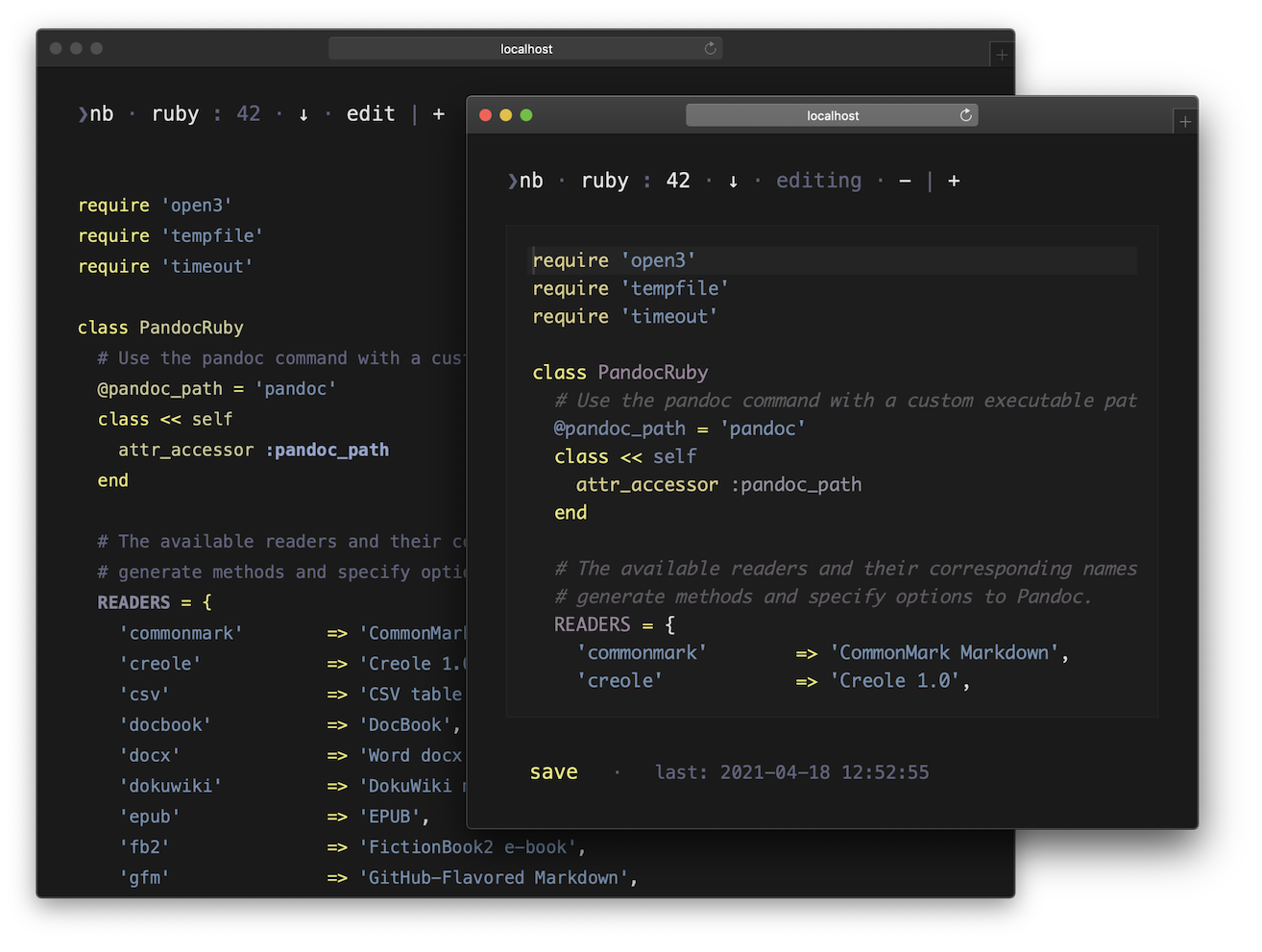
Task: Click 'docx' key in back window
Action: pyautogui.click(x=150, y=756)
